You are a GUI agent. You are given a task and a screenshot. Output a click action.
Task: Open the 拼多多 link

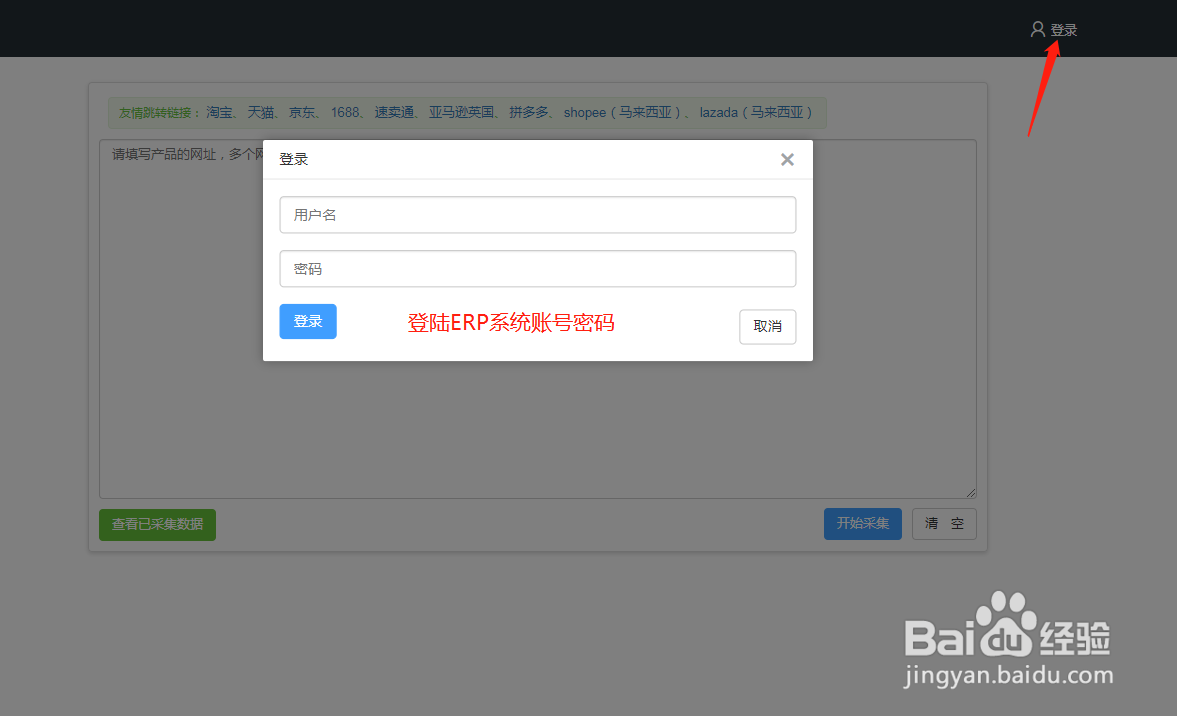[528, 113]
